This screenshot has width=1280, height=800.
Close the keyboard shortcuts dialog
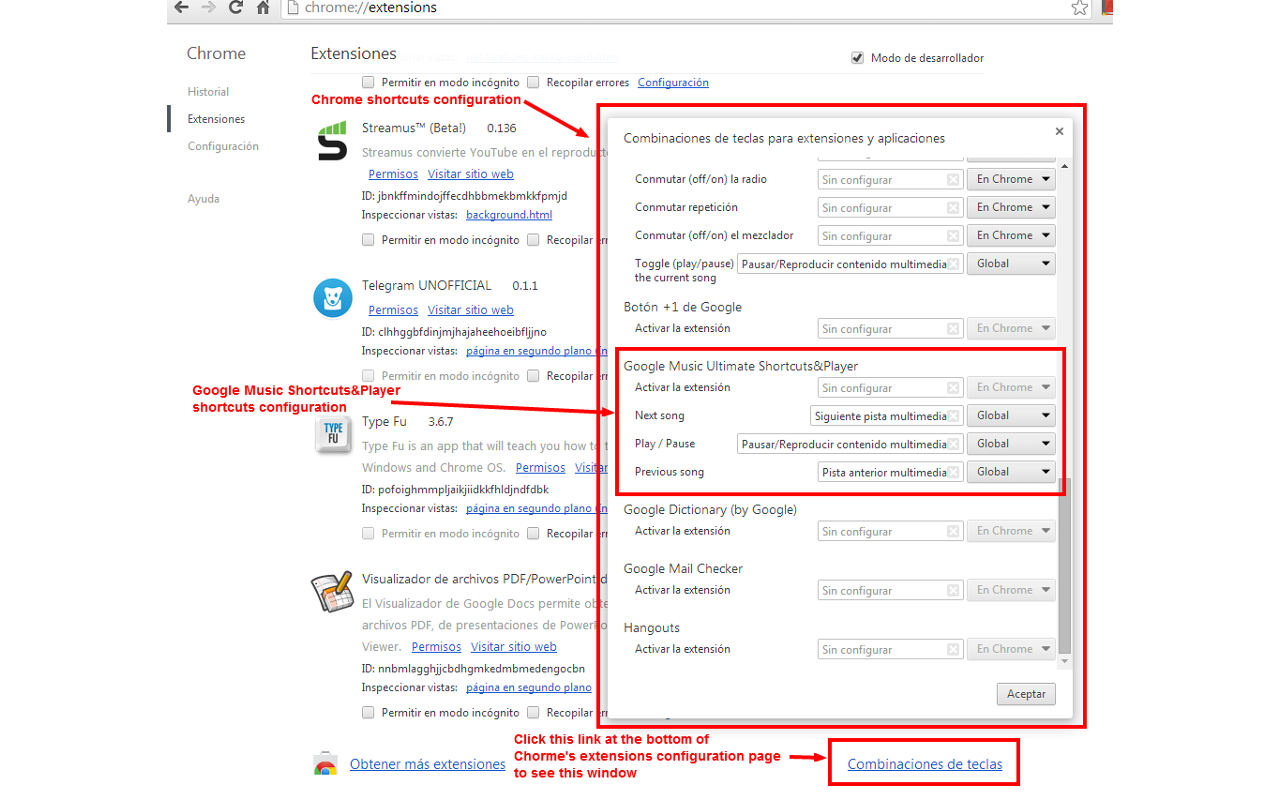click(1059, 131)
